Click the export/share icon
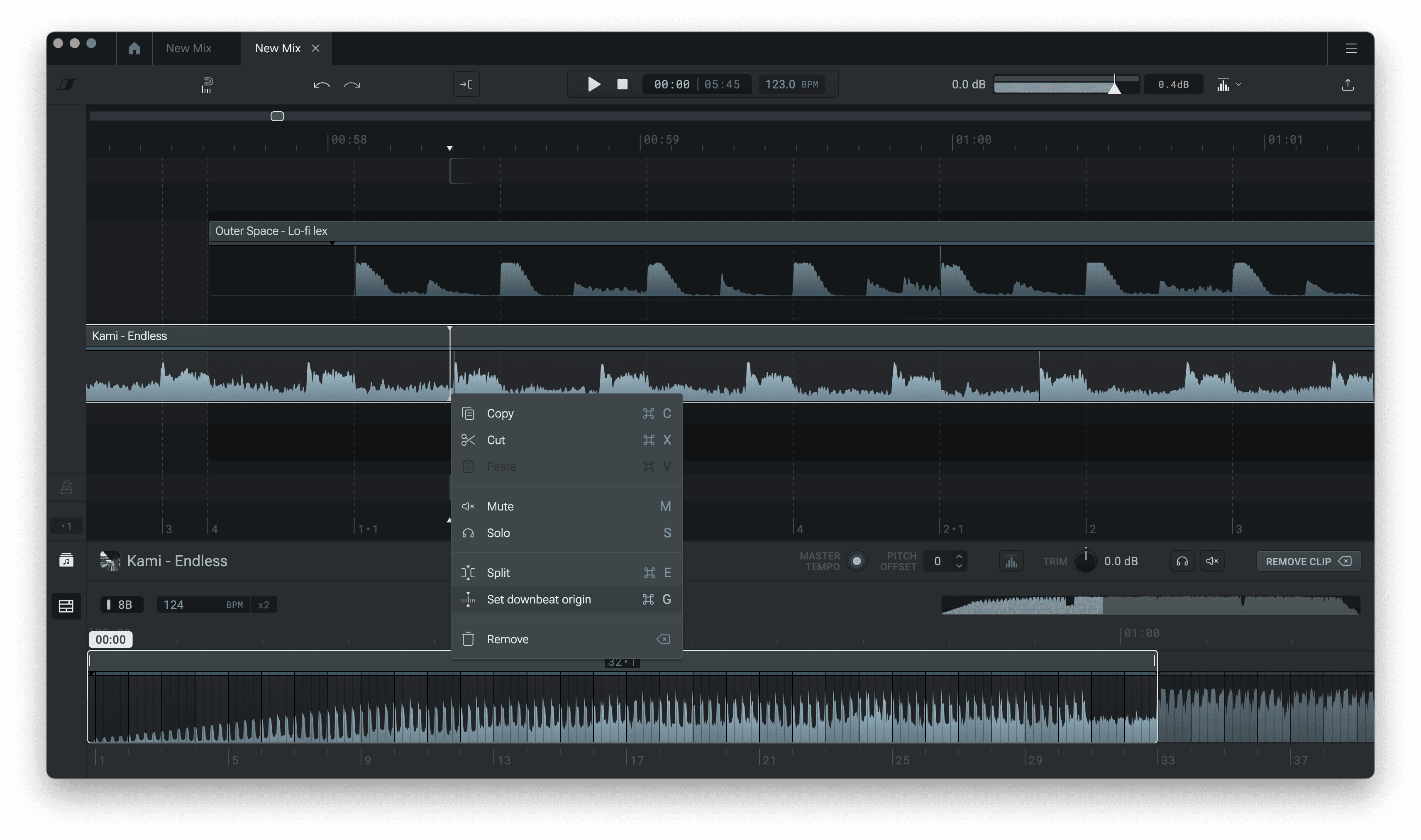Image resolution: width=1421 pixels, height=840 pixels. tap(1348, 85)
